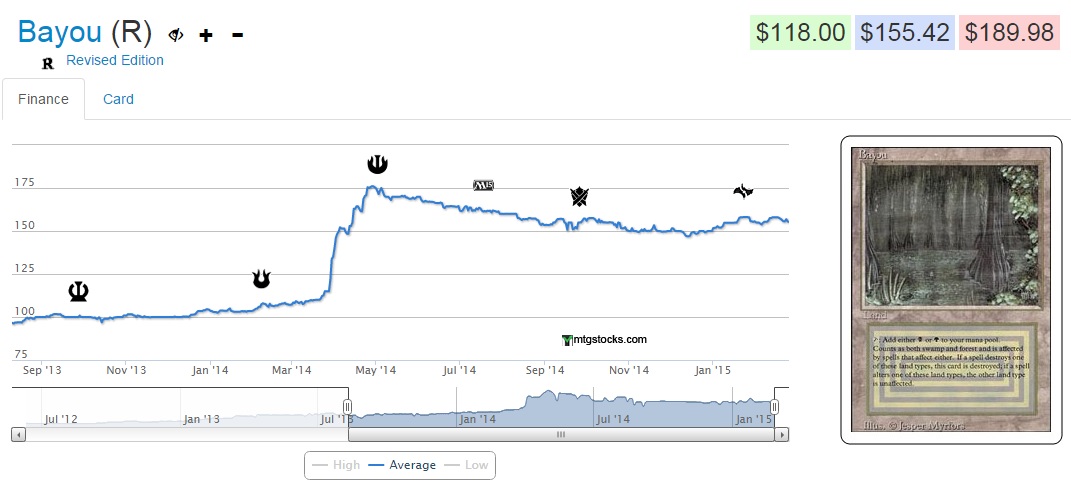Click the minus icon next to Bayou title
The image size is (1071, 491).
pos(237,35)
